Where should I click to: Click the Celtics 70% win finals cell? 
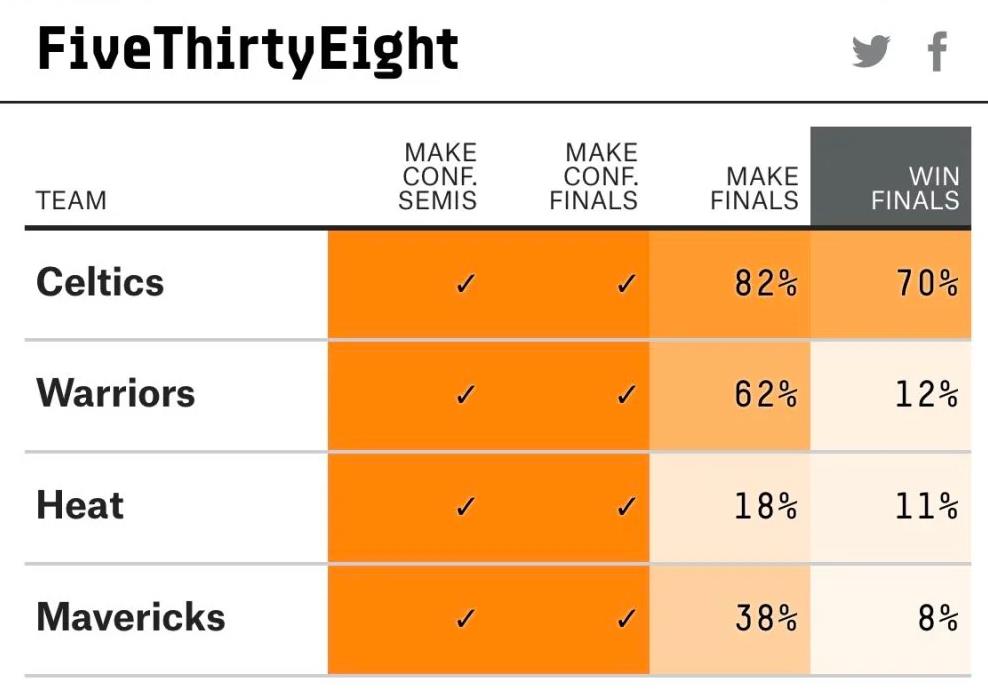(x=890, y=284)
